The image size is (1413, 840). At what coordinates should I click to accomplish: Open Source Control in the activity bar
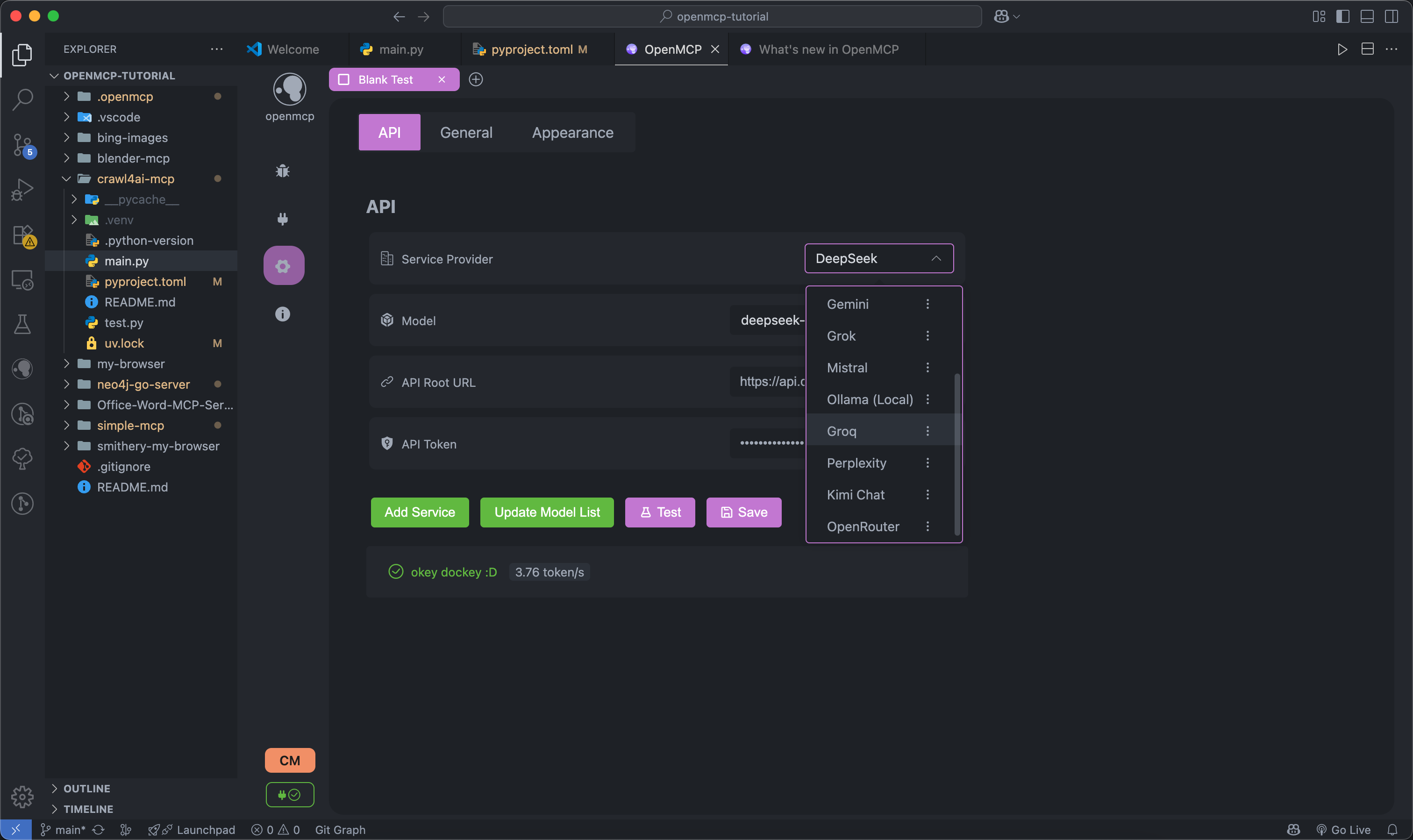22,145
